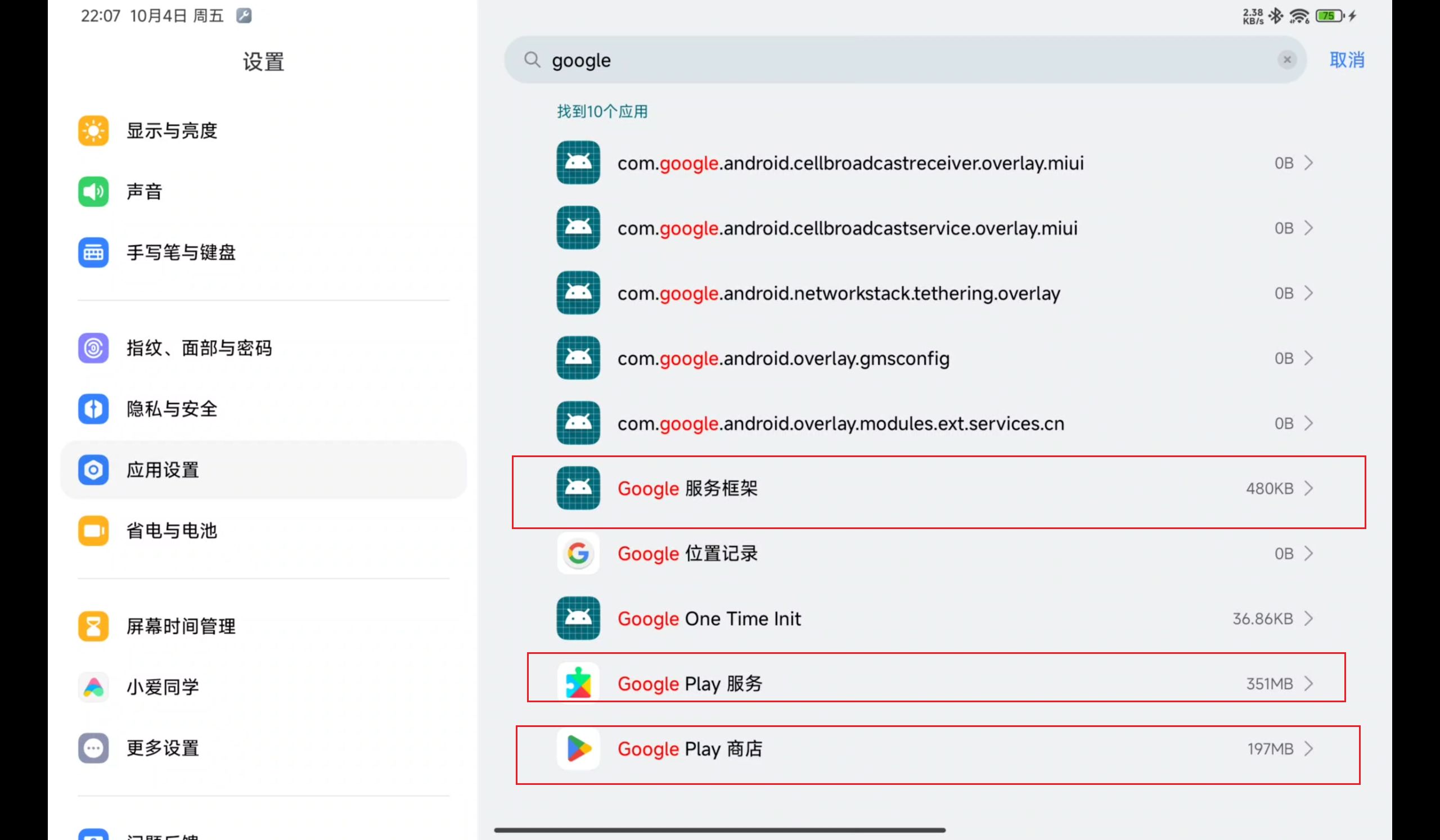
Task: Tap 取消 to cancel search
Action: click(1347, 60)
